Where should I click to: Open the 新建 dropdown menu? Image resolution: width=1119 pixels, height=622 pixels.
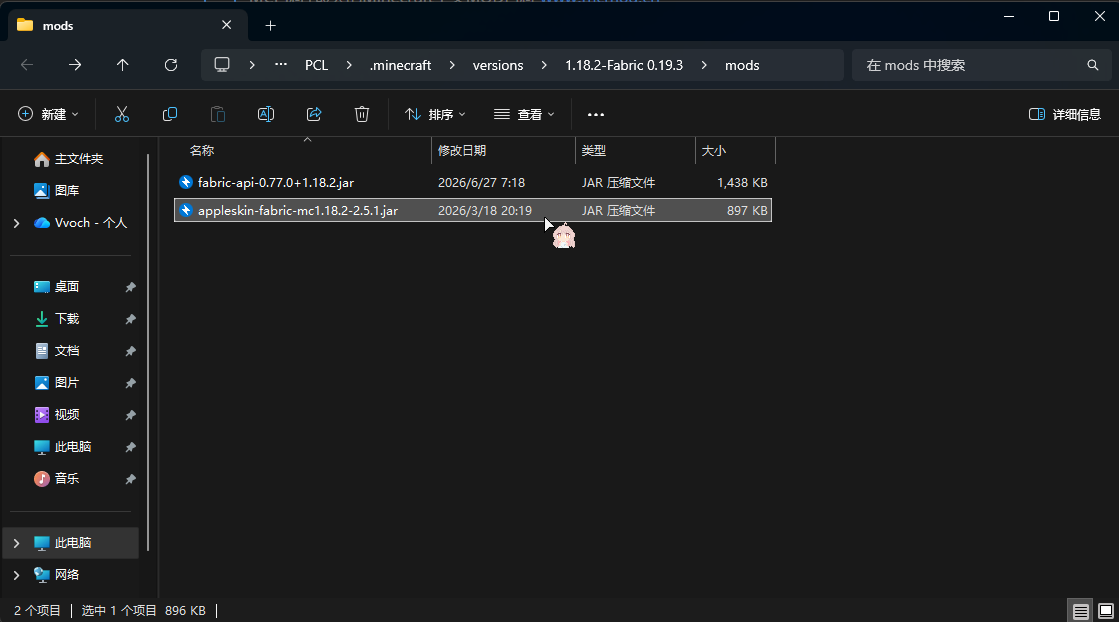tap(48, 114)
